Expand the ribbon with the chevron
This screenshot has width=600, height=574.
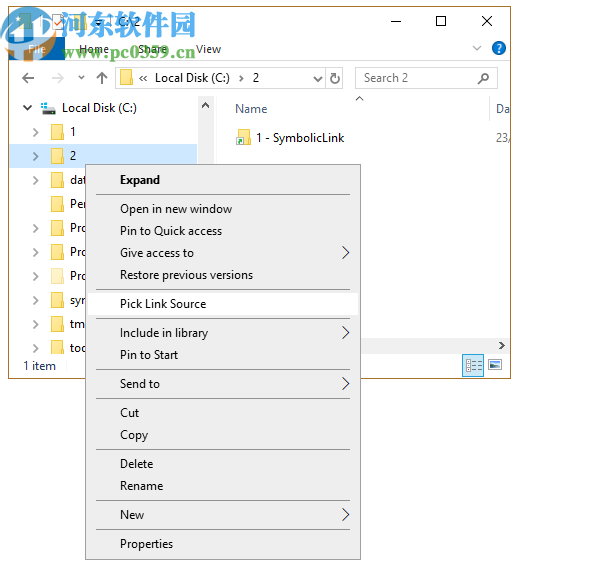tap(477, 48)
